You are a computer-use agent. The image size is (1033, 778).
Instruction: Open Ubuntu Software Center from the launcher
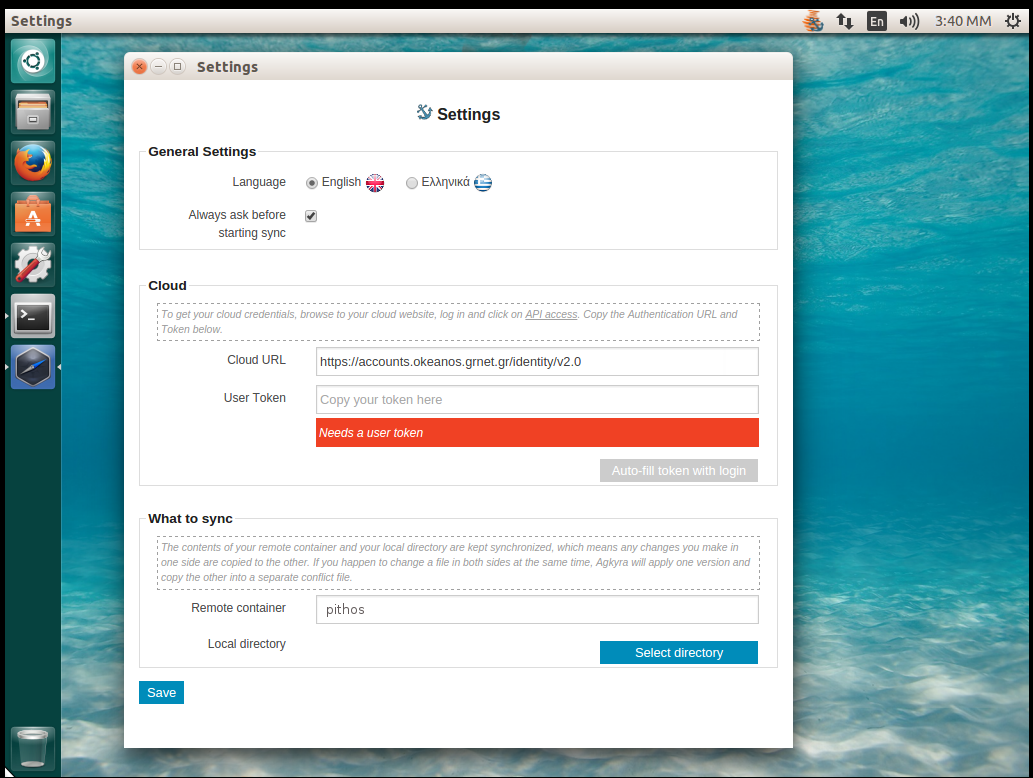tap(33, 214)
